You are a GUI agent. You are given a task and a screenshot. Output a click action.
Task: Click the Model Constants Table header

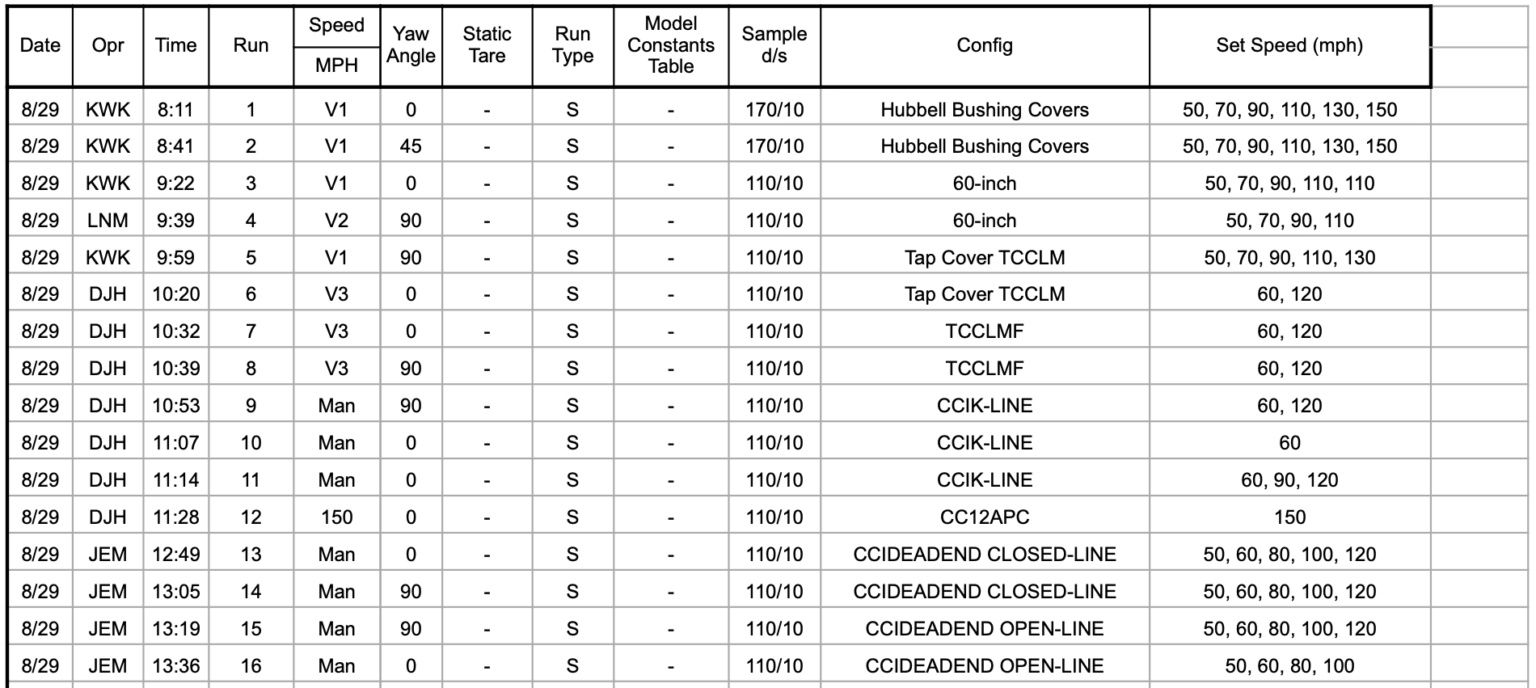[x=672, y=46]
